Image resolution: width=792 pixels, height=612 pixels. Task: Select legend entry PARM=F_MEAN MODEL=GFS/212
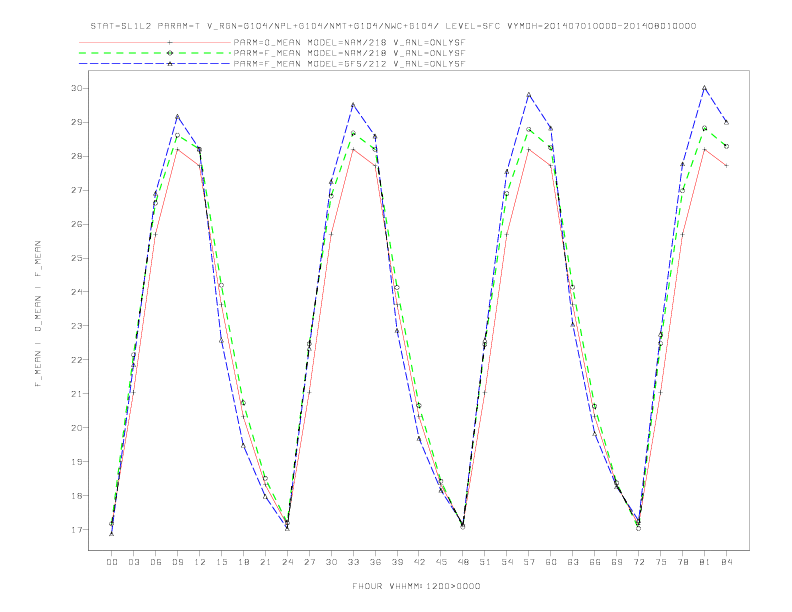(x=349, y=64)
